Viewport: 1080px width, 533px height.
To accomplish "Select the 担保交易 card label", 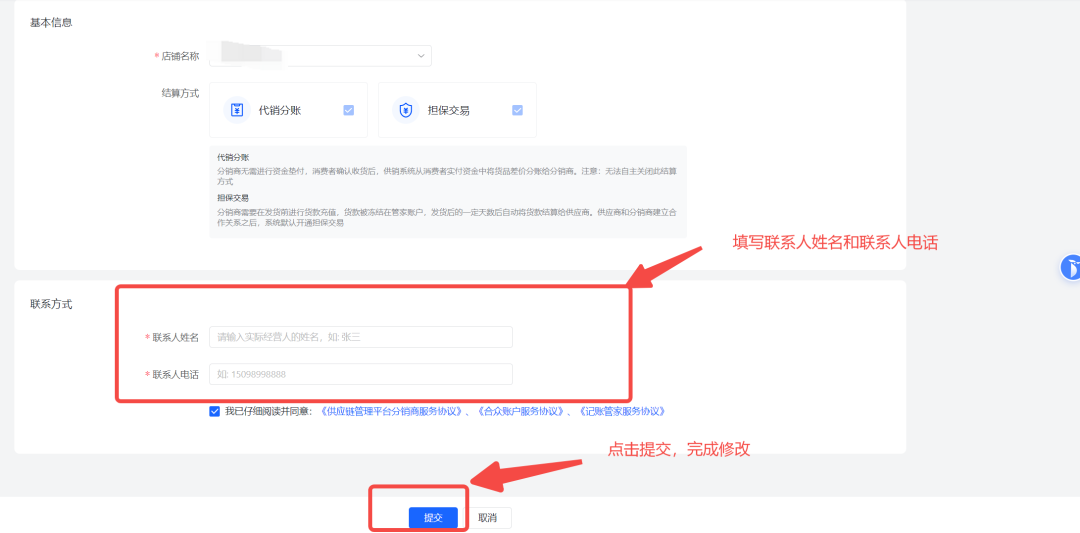I will click(448, 110).
